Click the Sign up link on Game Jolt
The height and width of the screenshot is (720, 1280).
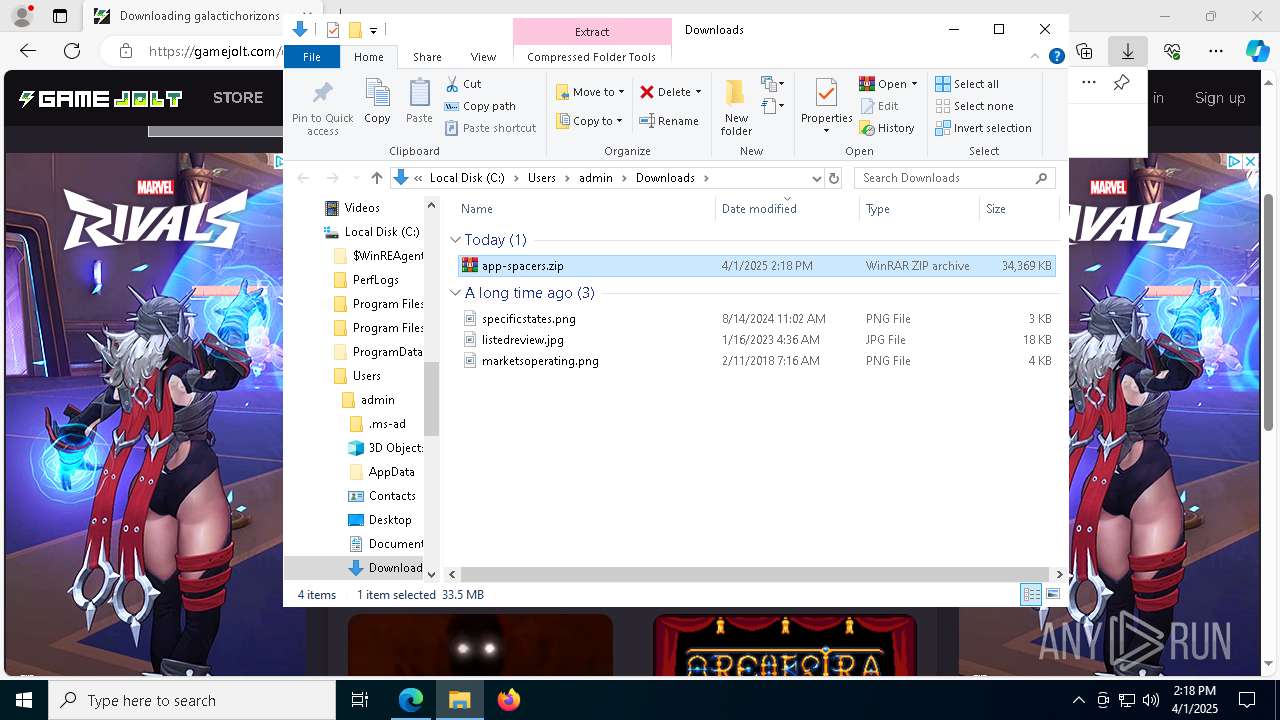click(x=1220, y=98)
